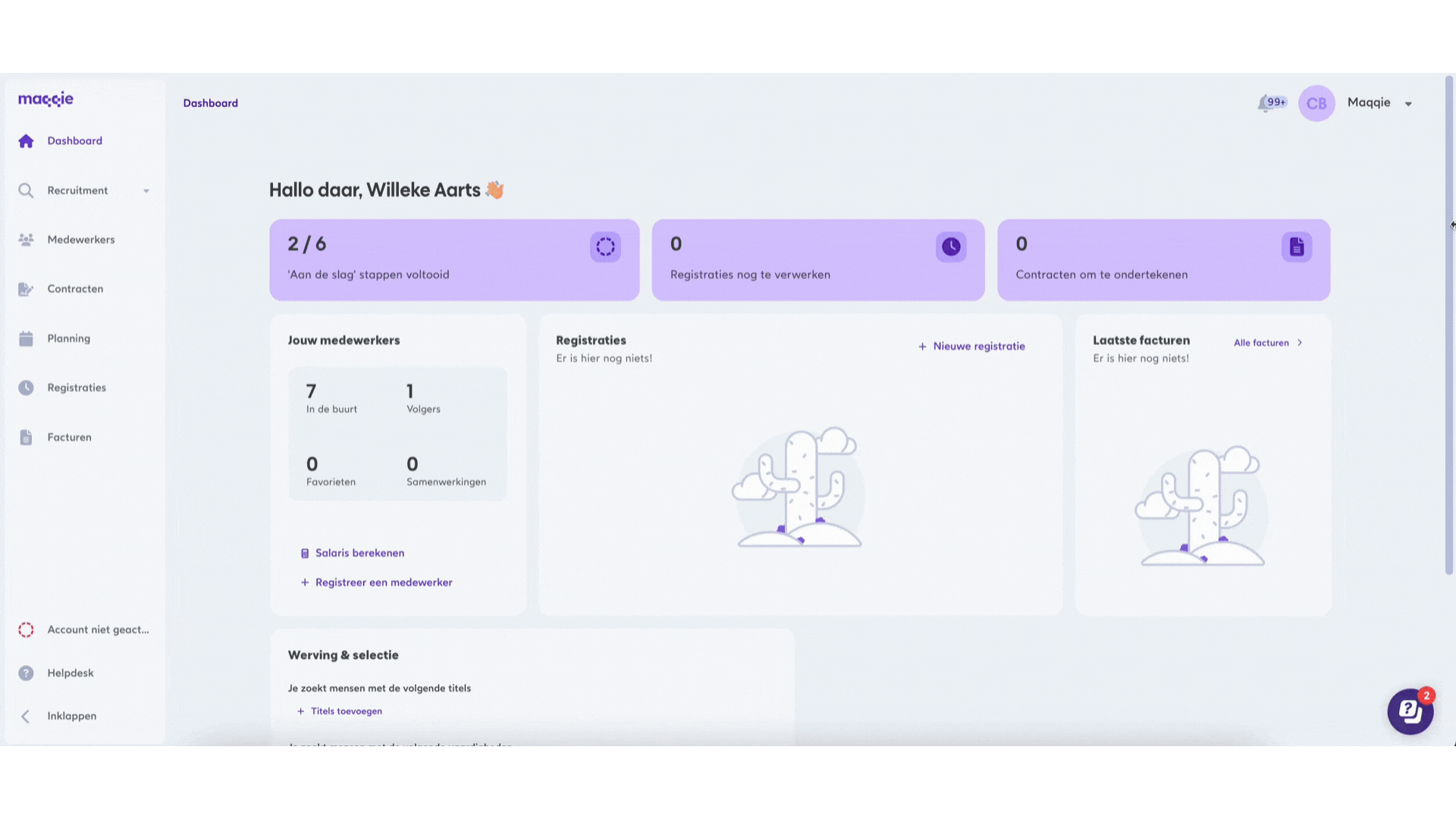Click Salaris berekenen link

pyautogui.click(x=359, y=554)
